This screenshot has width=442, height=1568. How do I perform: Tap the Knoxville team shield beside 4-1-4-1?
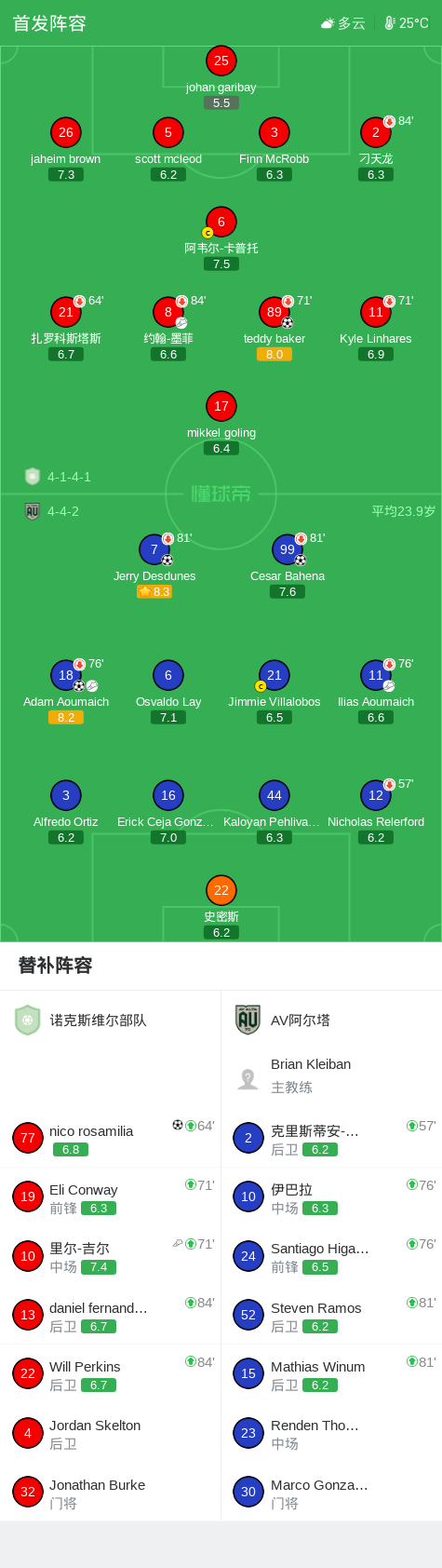33,477
